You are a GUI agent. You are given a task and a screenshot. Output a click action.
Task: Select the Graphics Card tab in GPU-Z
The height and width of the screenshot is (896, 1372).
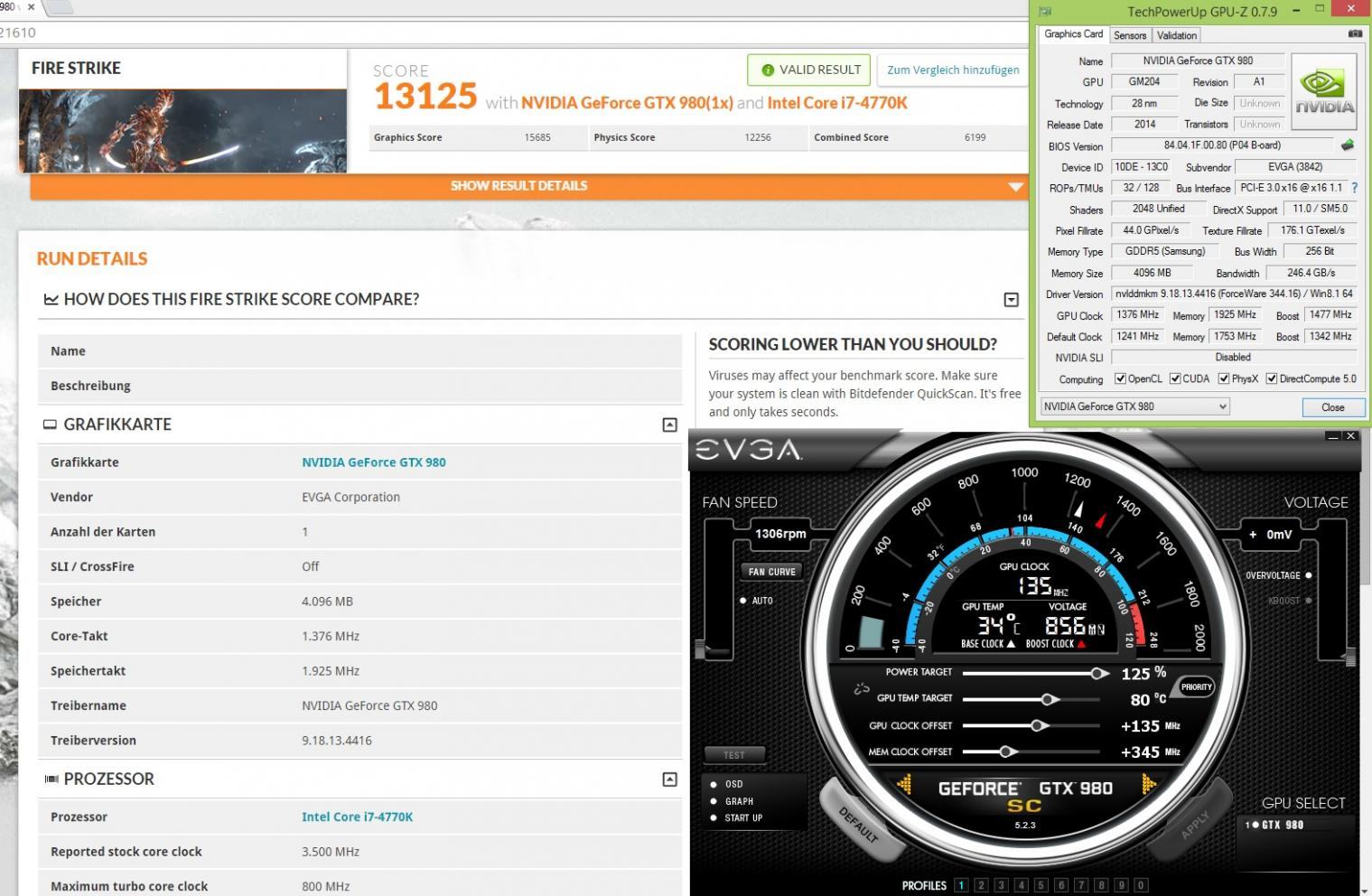1073,34
